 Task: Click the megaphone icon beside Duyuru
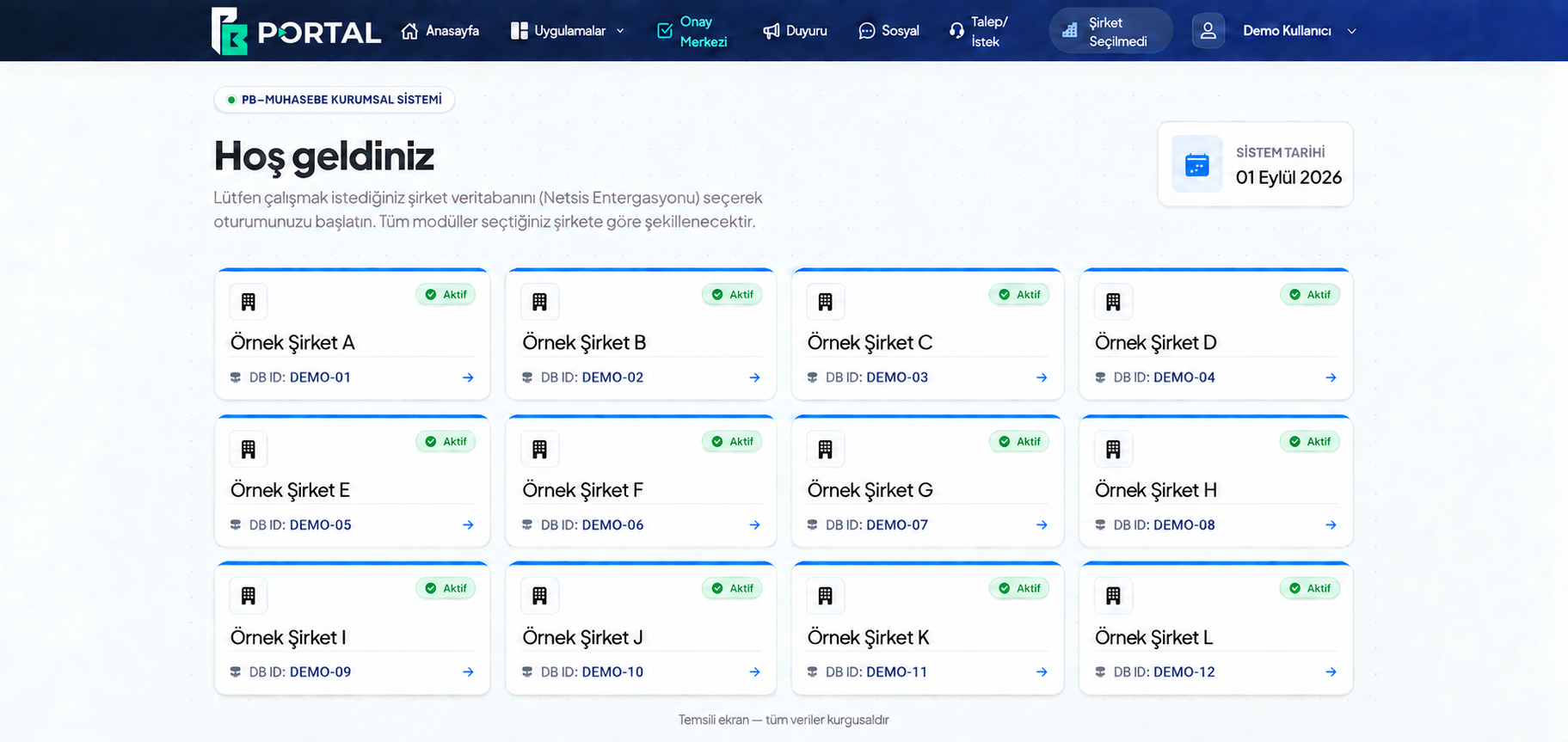pos(772,31)
